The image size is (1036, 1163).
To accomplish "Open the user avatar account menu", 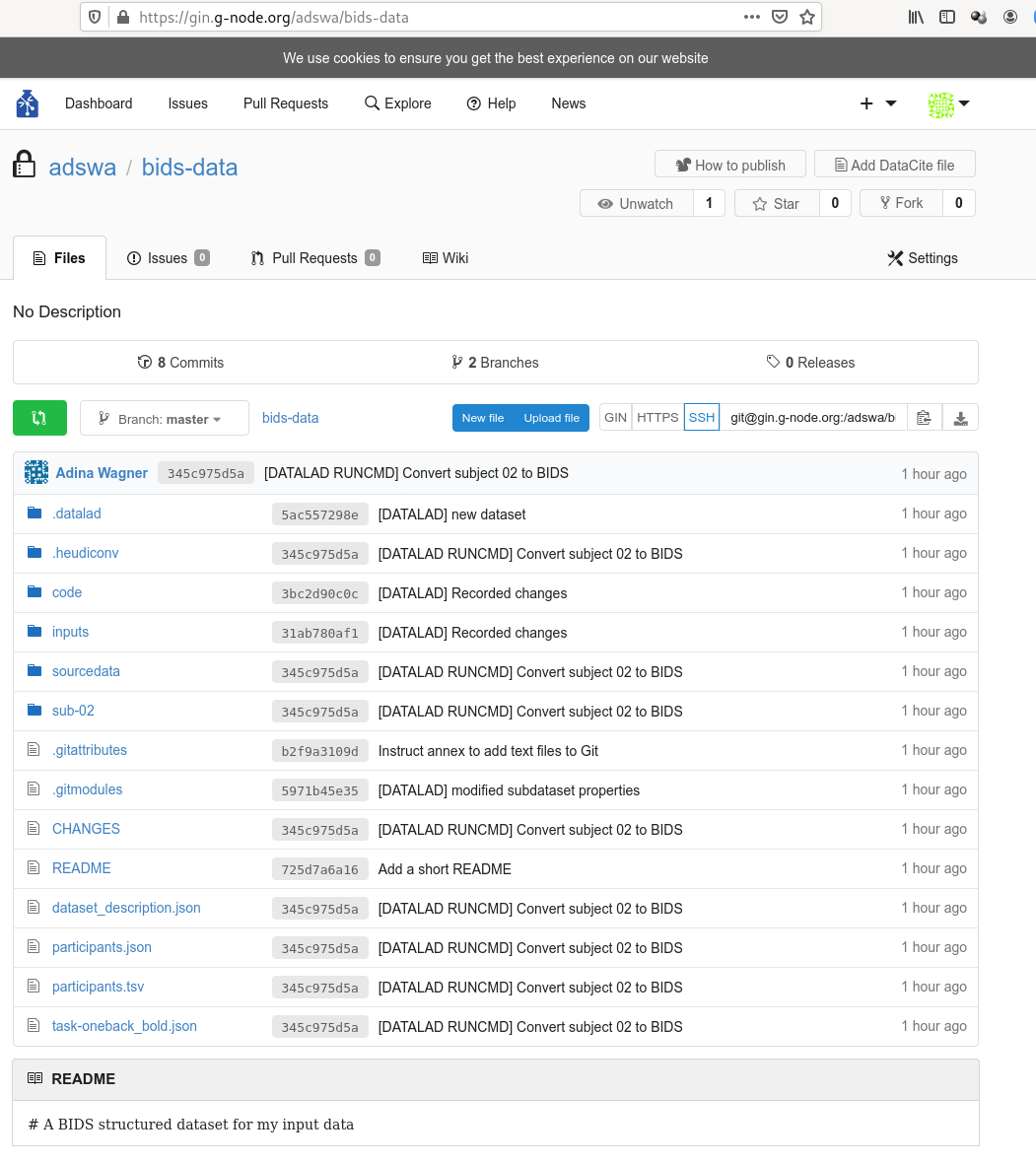I will tap(949, 103).
